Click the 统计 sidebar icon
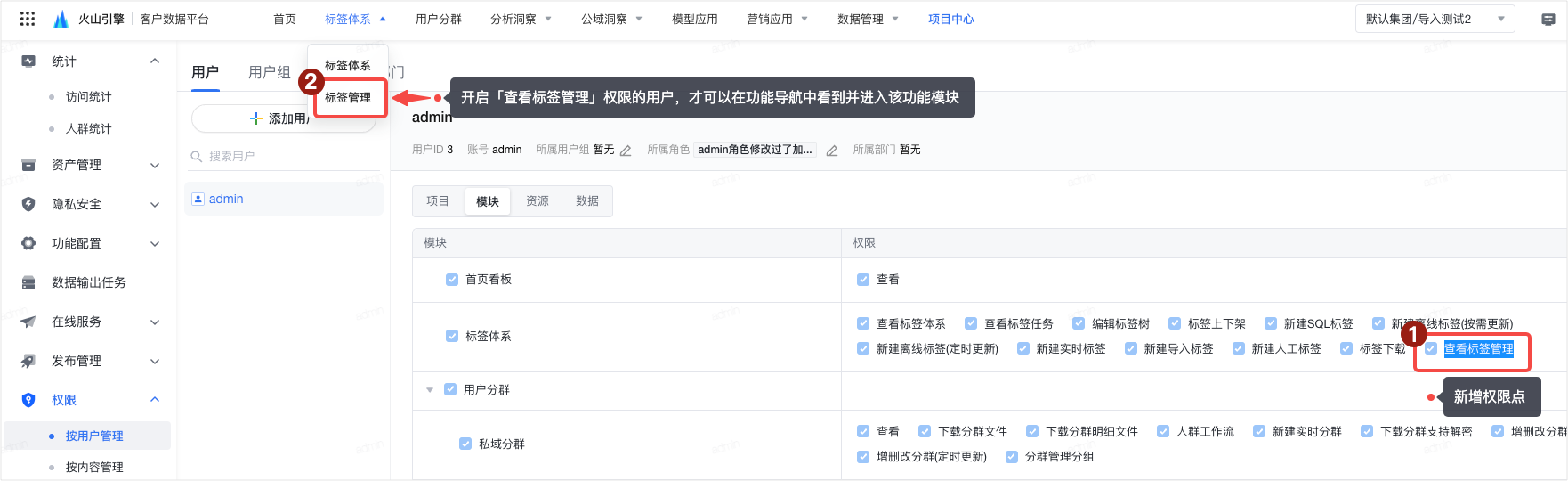The height and width of the screenshot is (481, 1568). tap(28, 61)
